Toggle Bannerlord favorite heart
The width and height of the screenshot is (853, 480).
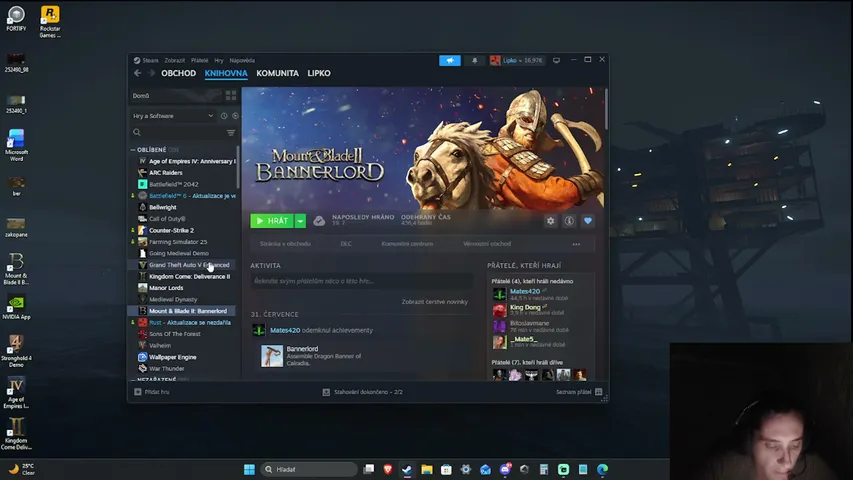tap(588, 221)
